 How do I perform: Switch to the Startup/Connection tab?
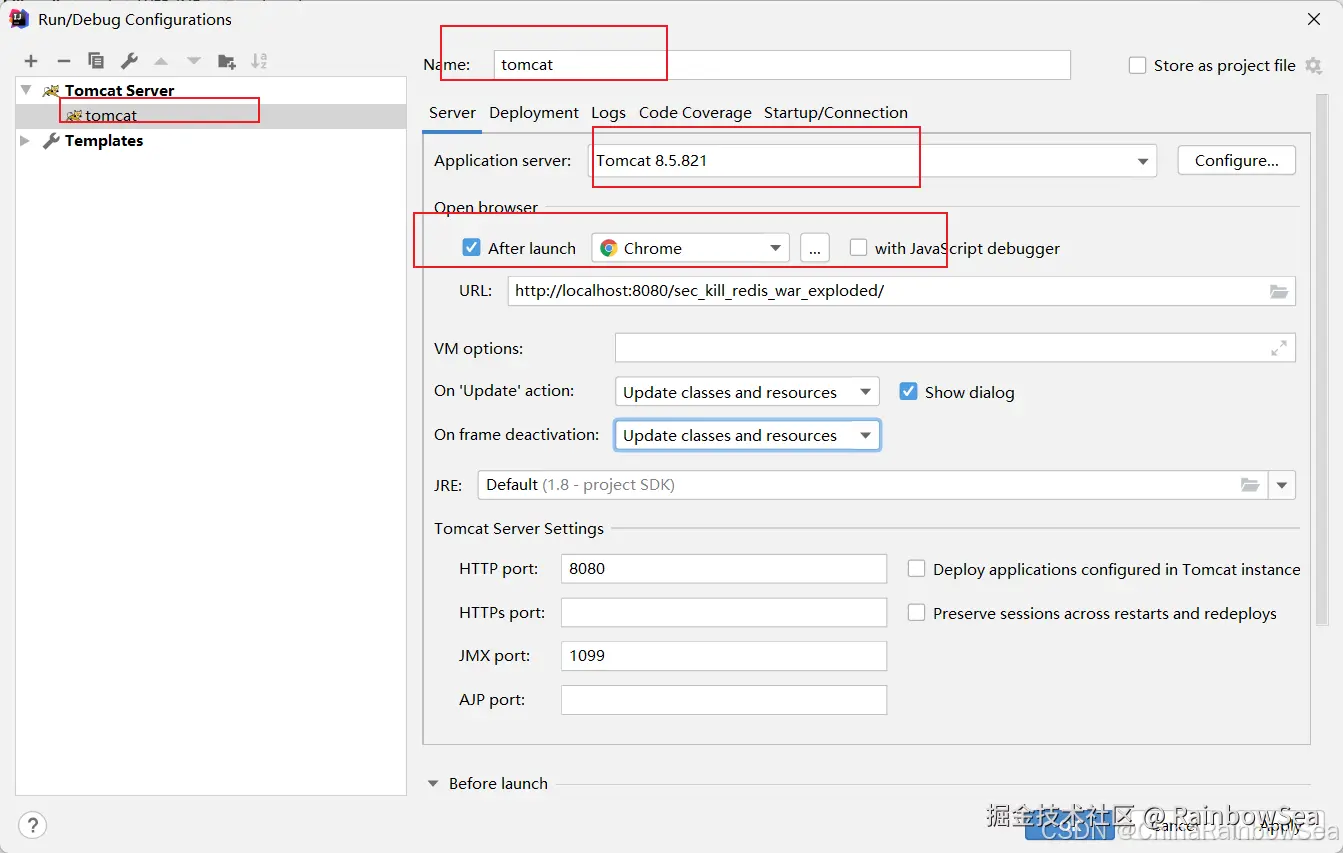pos(836,112)
